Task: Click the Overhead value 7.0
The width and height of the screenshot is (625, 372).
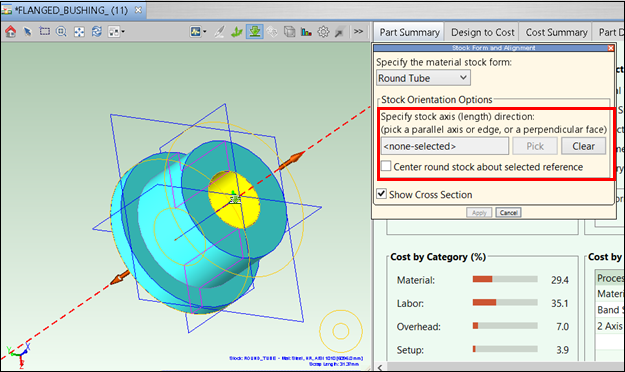Action: 562,327
